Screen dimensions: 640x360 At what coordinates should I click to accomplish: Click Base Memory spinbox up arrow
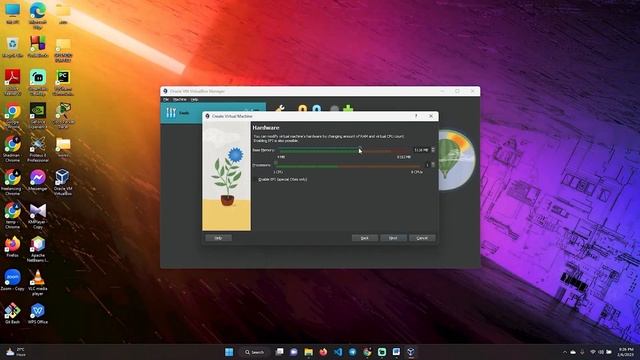point(433,149)
